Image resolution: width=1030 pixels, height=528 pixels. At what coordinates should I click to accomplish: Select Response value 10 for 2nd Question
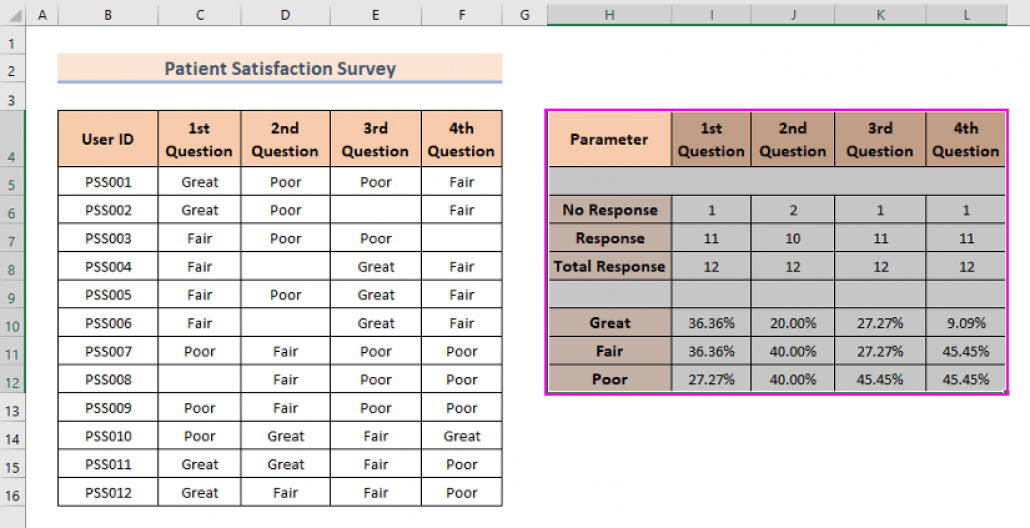click(793, 238)
